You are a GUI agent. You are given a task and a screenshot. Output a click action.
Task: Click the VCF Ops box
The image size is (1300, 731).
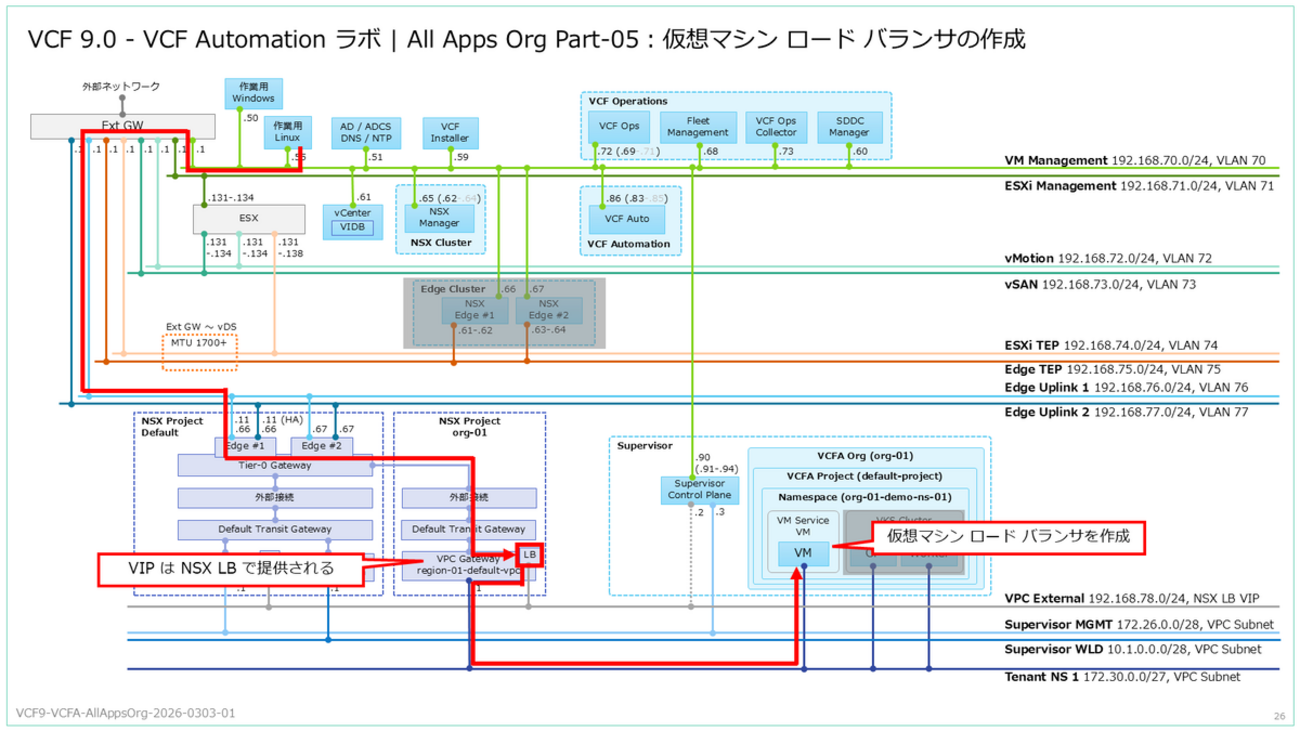tap(619, 127)
